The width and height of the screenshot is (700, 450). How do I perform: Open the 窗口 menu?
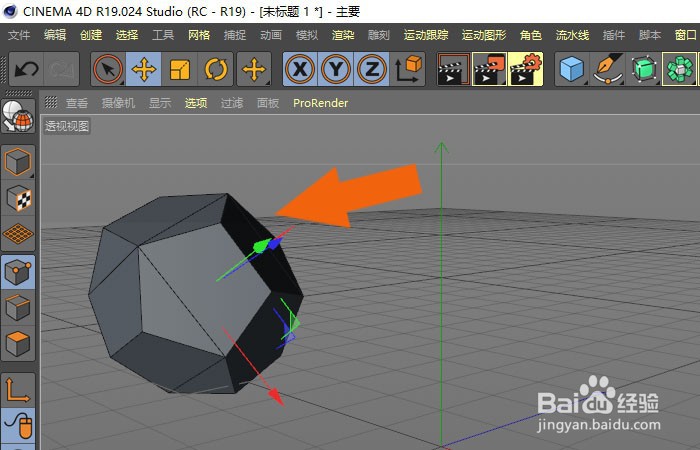(x=685, y=35)
